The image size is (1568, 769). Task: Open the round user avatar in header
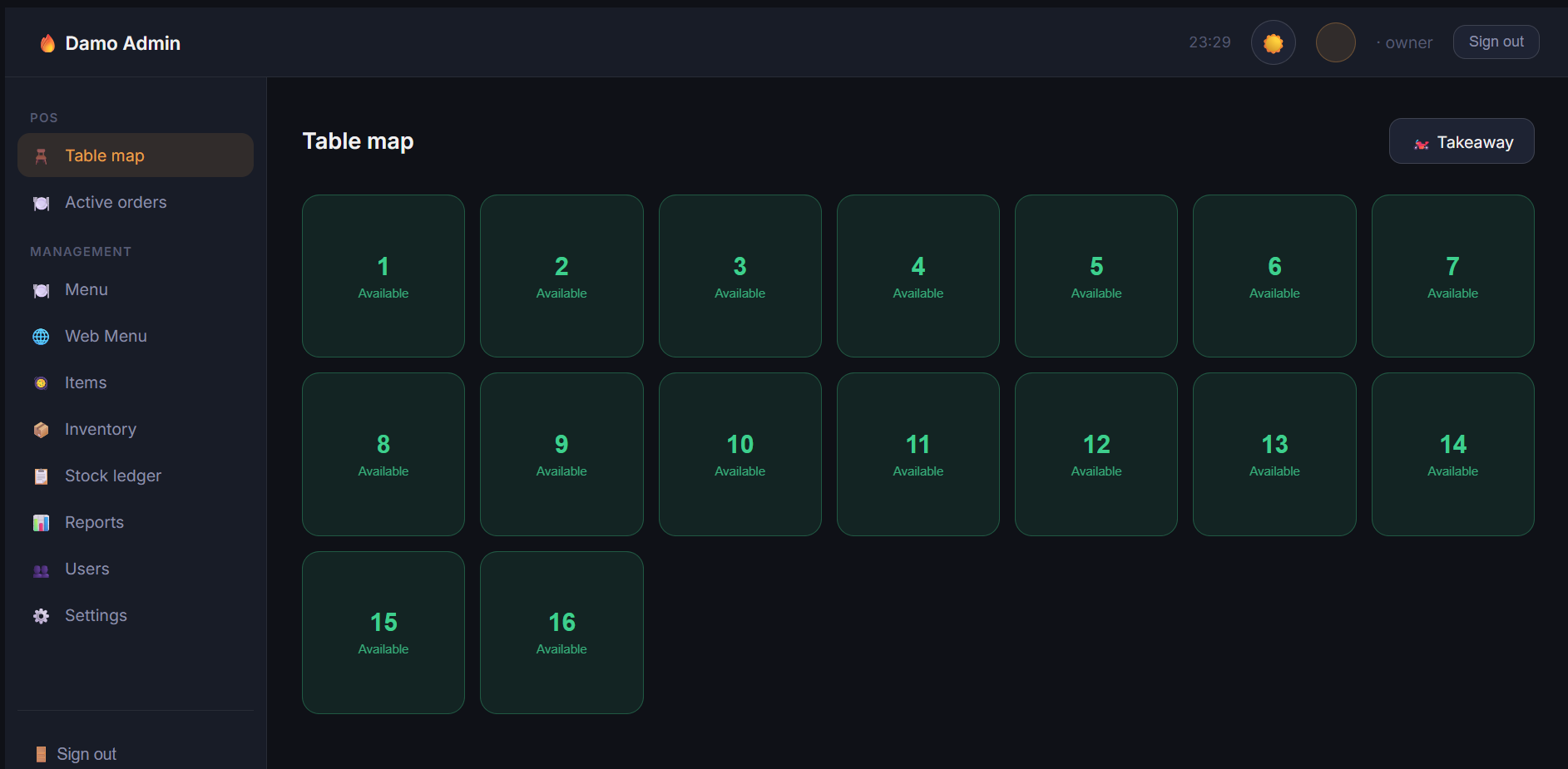coord(1335,42)
